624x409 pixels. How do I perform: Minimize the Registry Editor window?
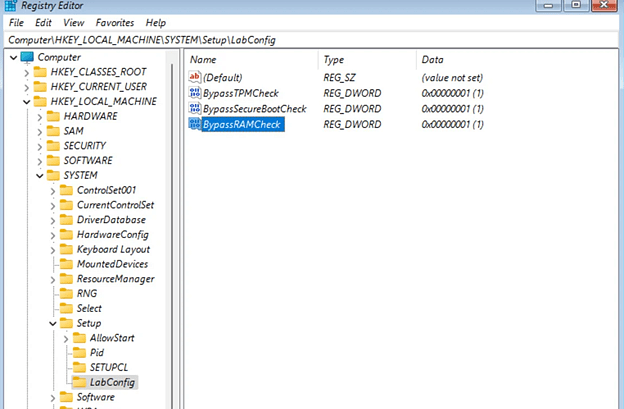548,5
